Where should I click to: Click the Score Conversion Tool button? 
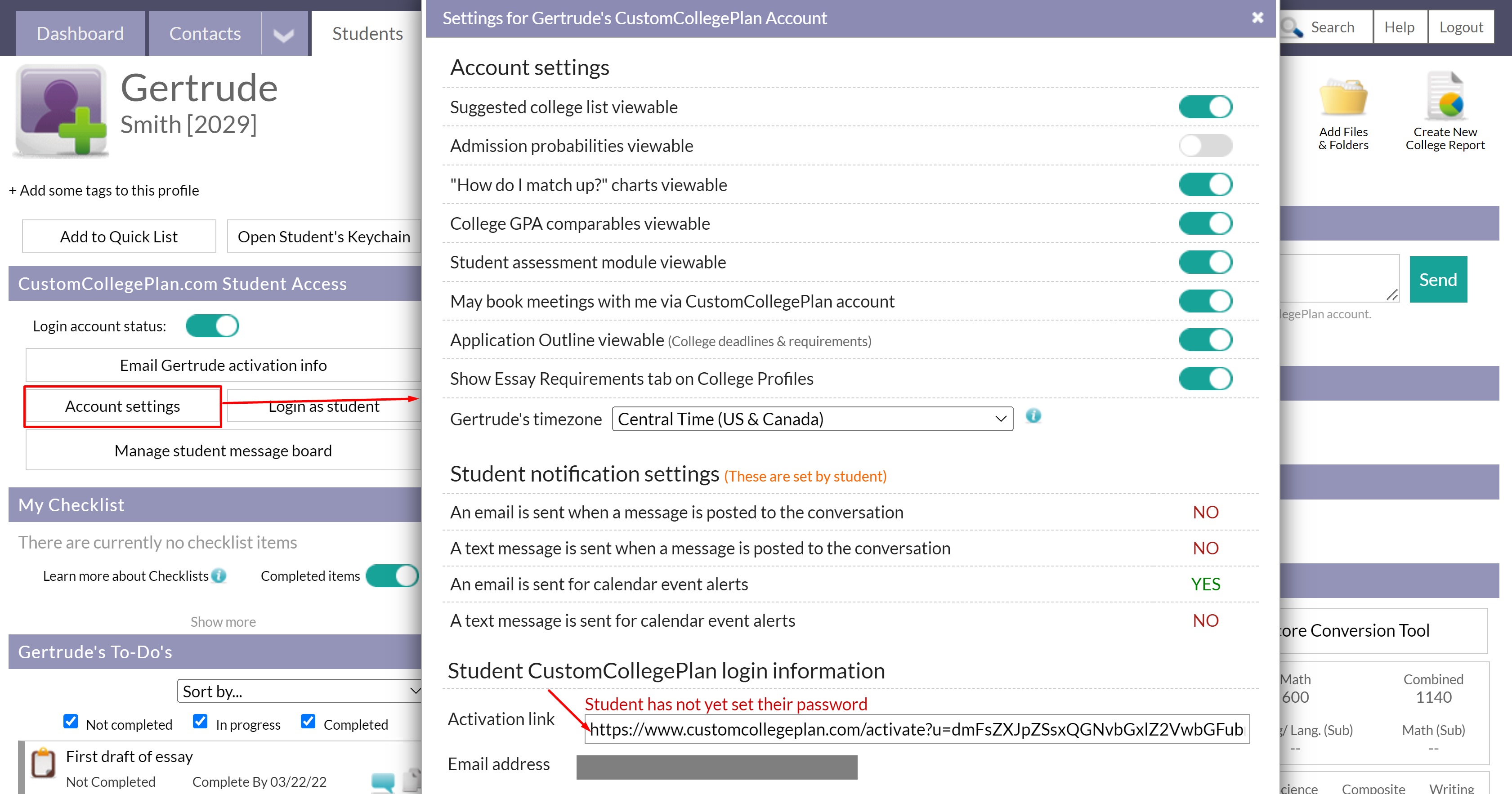tap(1383, 630)
